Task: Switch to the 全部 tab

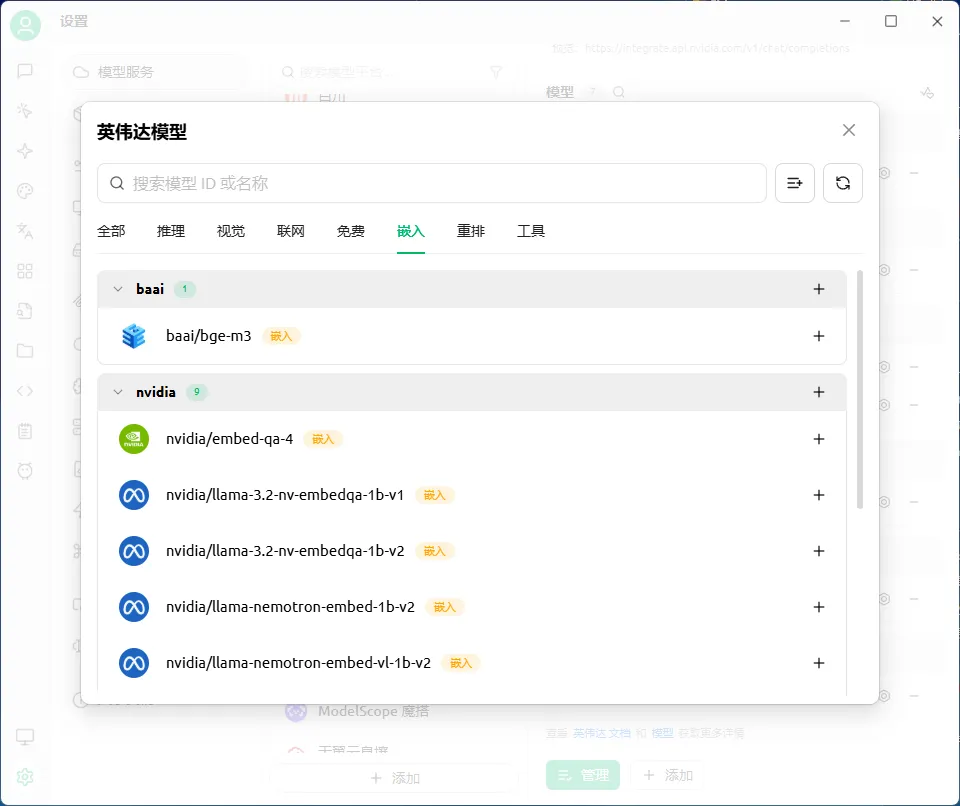Action: [x=111, y=231]
